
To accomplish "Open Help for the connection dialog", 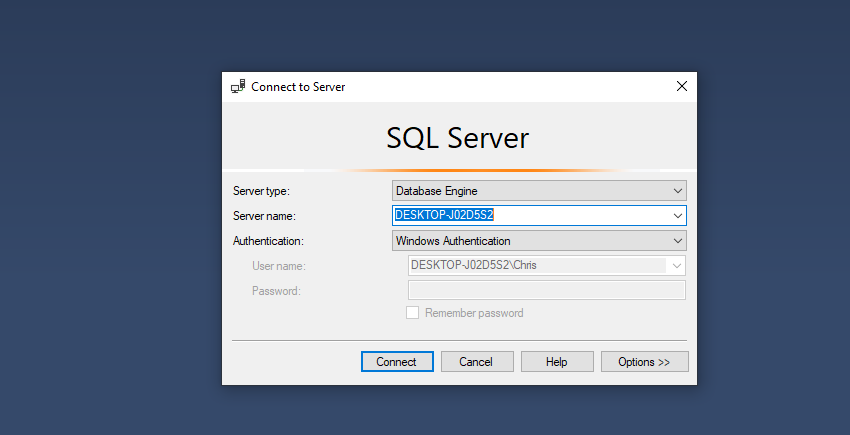I will pos(557,362).
